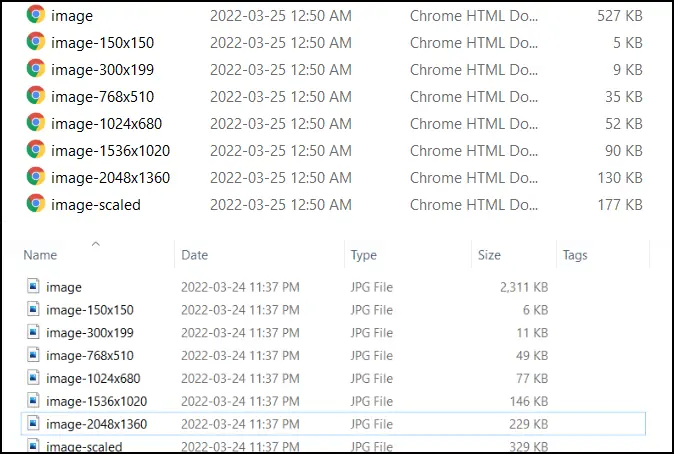Viewport: 674px width, 454px height.
Task: Click the JPG icon of the 2,311 KB image file
Action: 33,287
